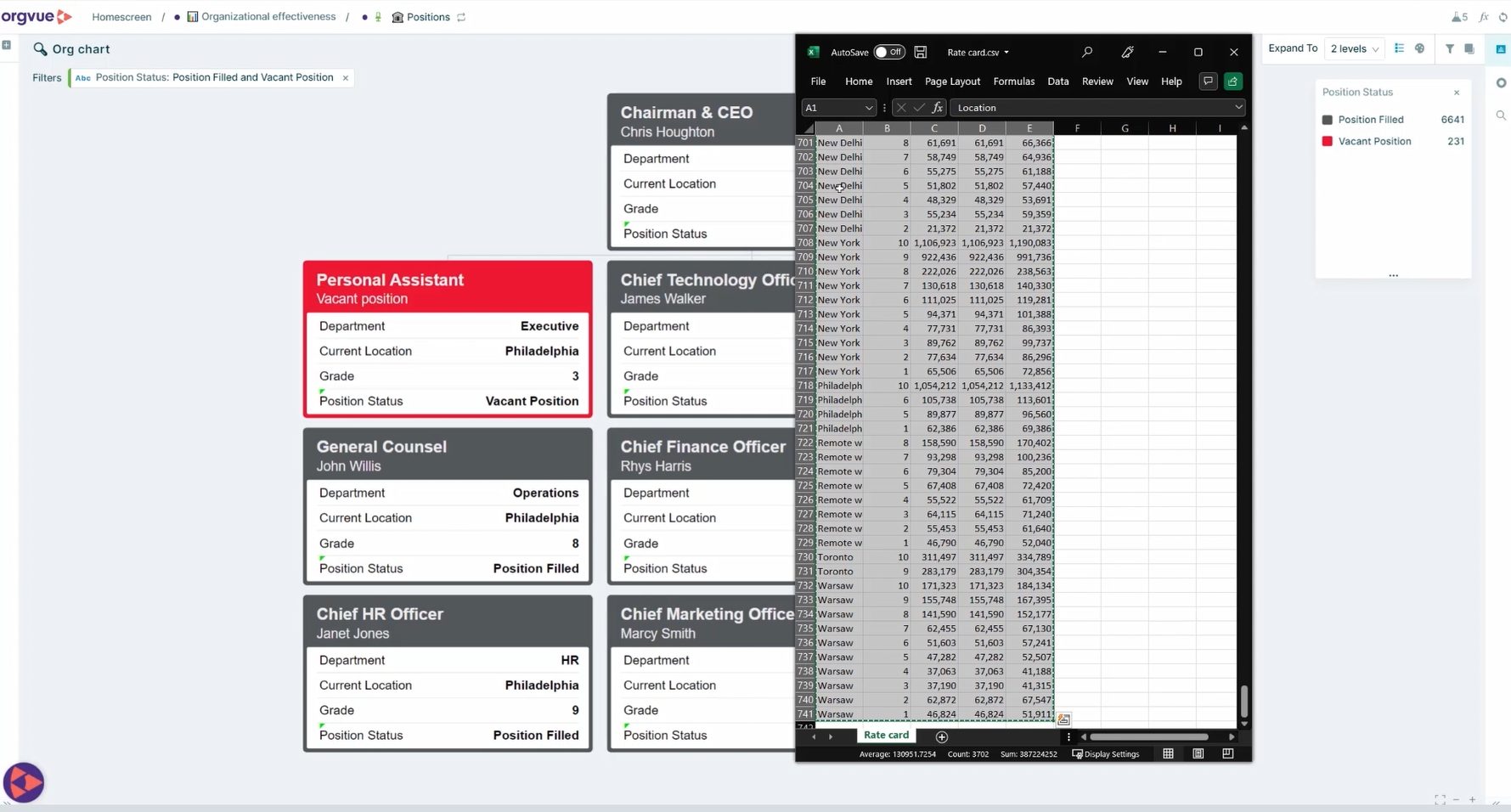
Task: Click the Paste Options icon below data
Action: tap(1063, 719)
